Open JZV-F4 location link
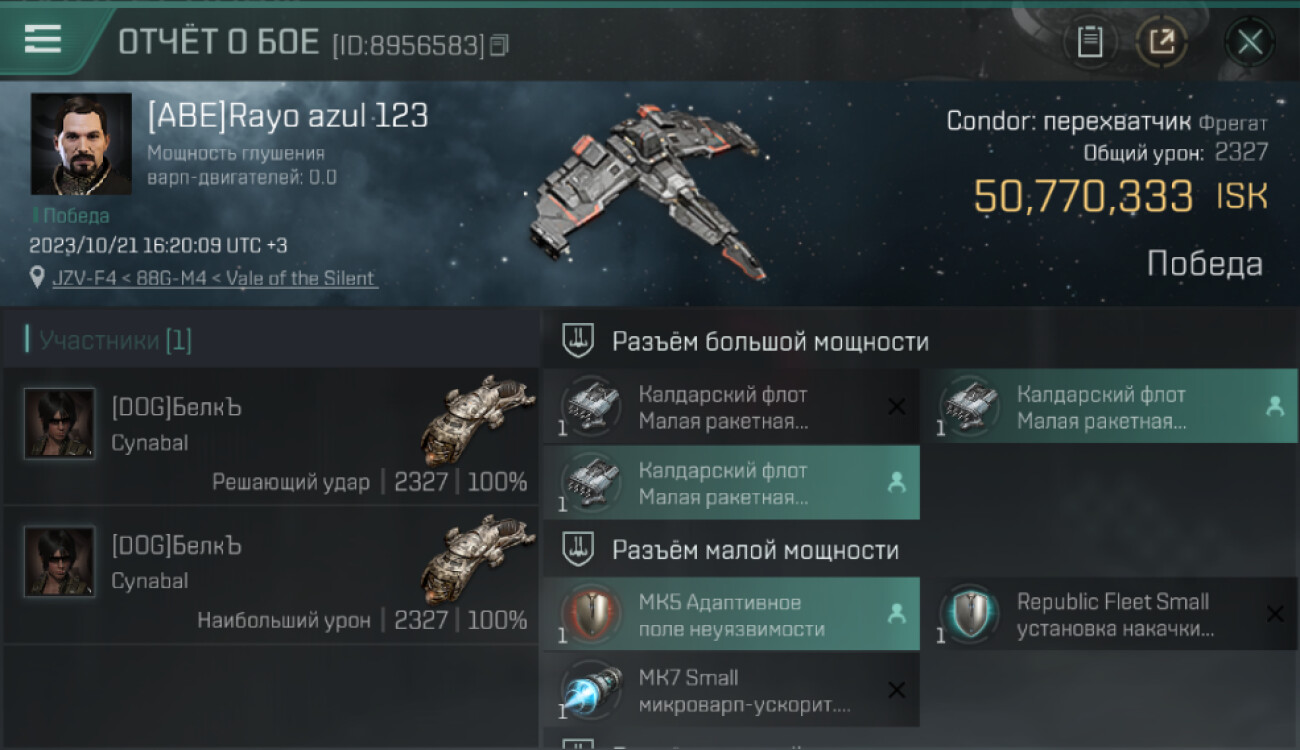 214,278
